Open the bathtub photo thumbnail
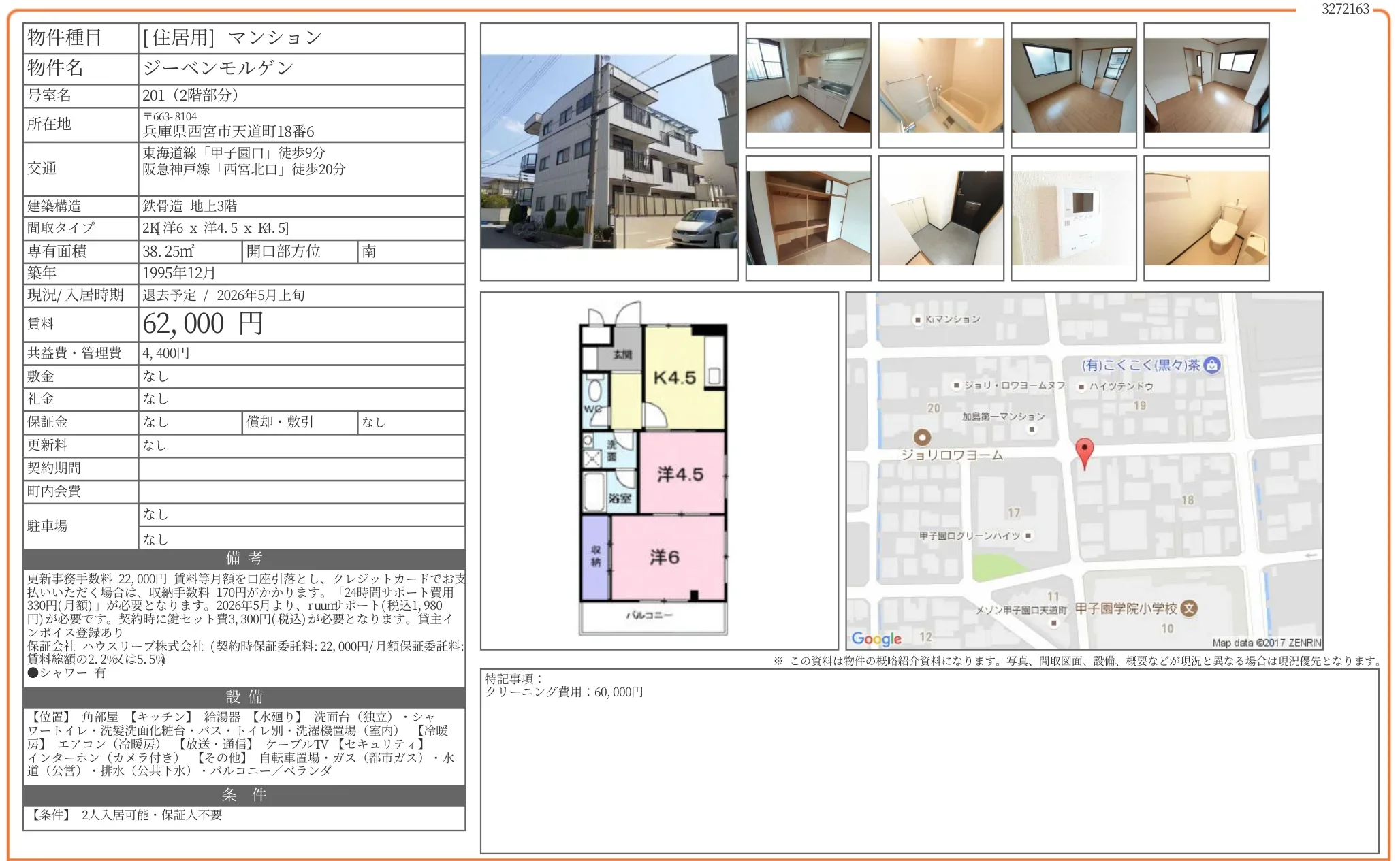 [x=941, y=86]
